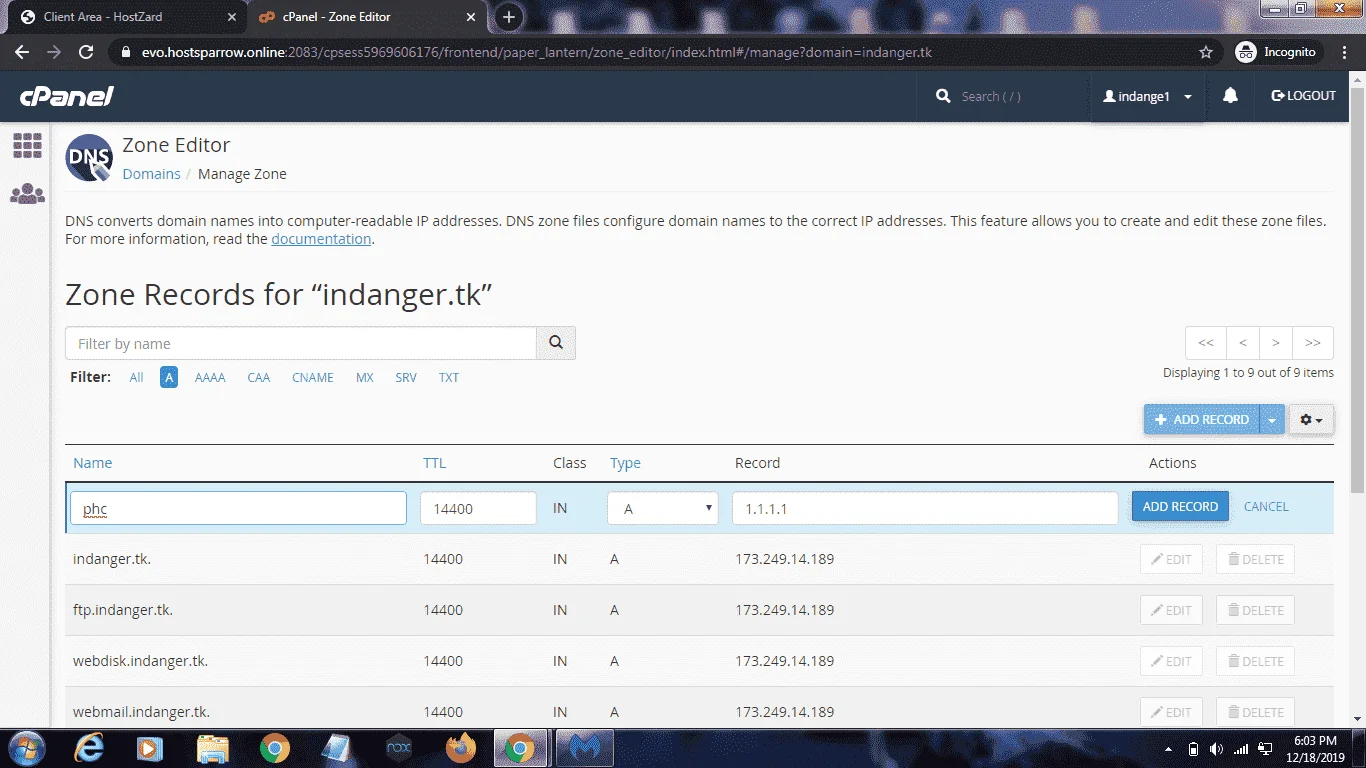The width and height of the screenshot is (1366, 768).
Task: Cancel the new record entry
Action: (1266, 507)
